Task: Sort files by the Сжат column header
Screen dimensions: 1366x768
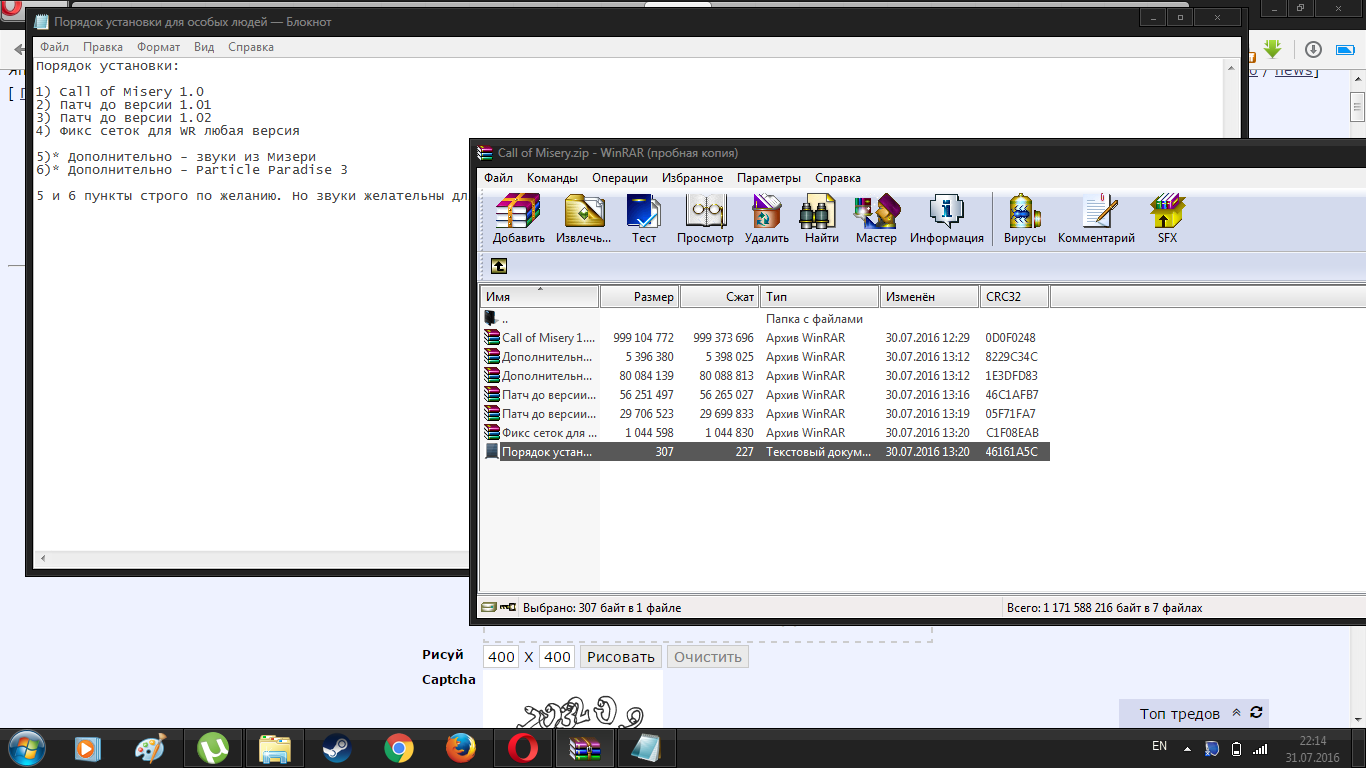Action: click(720, 297)
